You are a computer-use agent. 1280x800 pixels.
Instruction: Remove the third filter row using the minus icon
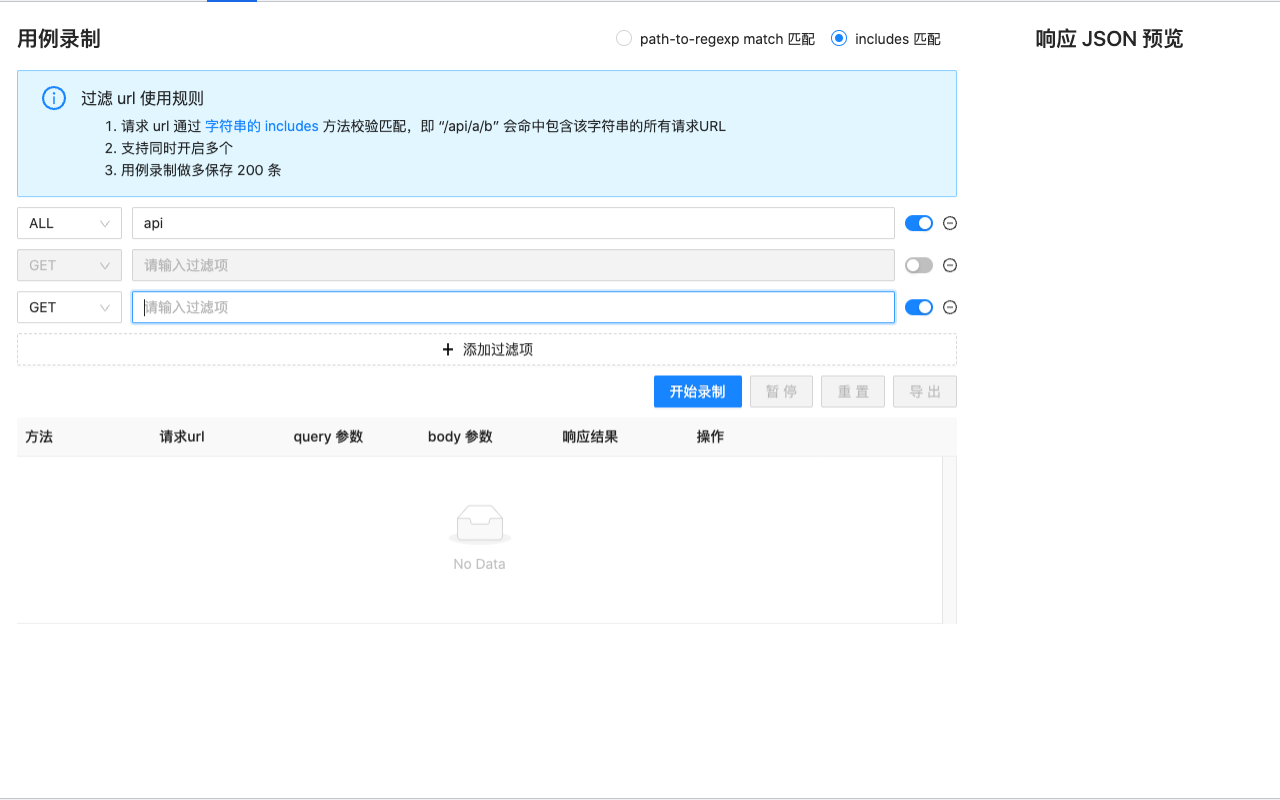[x=949, y=307]
